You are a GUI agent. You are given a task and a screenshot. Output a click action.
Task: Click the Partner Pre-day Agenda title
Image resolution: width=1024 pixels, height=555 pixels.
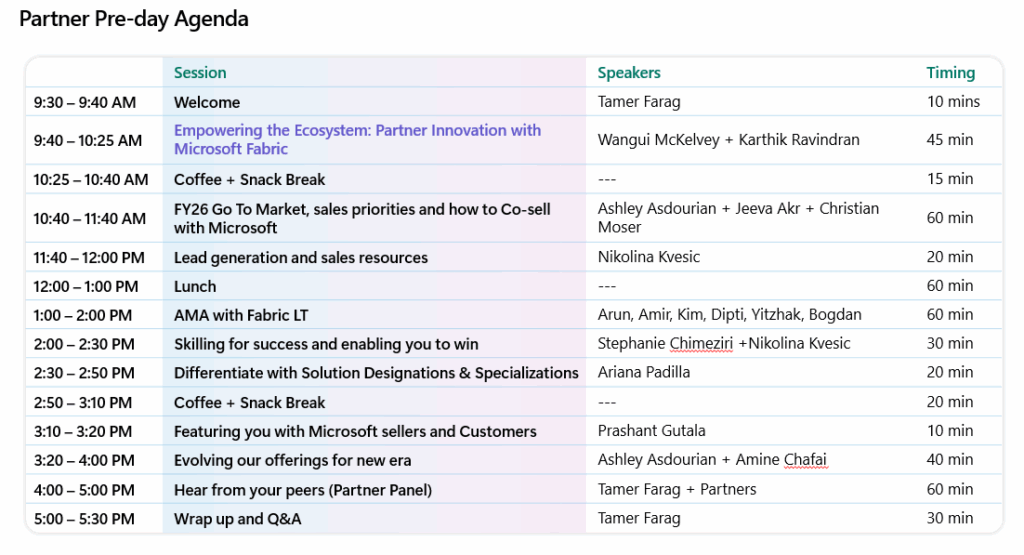[134, 19]
